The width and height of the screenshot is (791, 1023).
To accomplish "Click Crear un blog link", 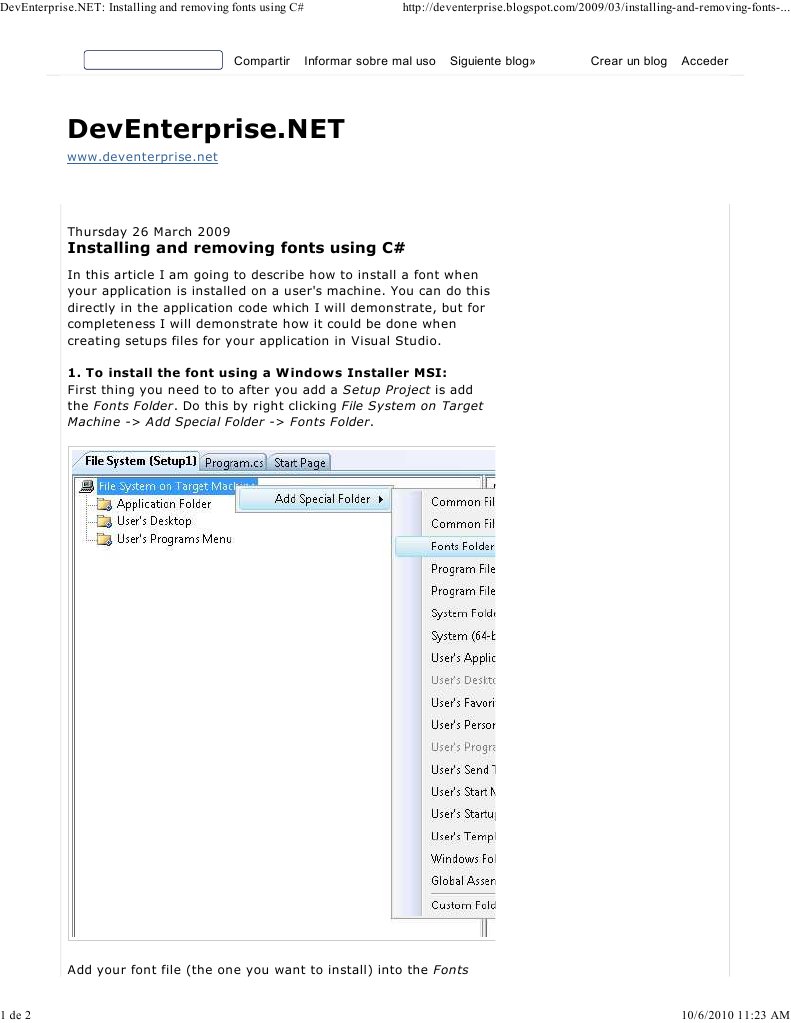I will pyautogui.click(x=628, y=61).
